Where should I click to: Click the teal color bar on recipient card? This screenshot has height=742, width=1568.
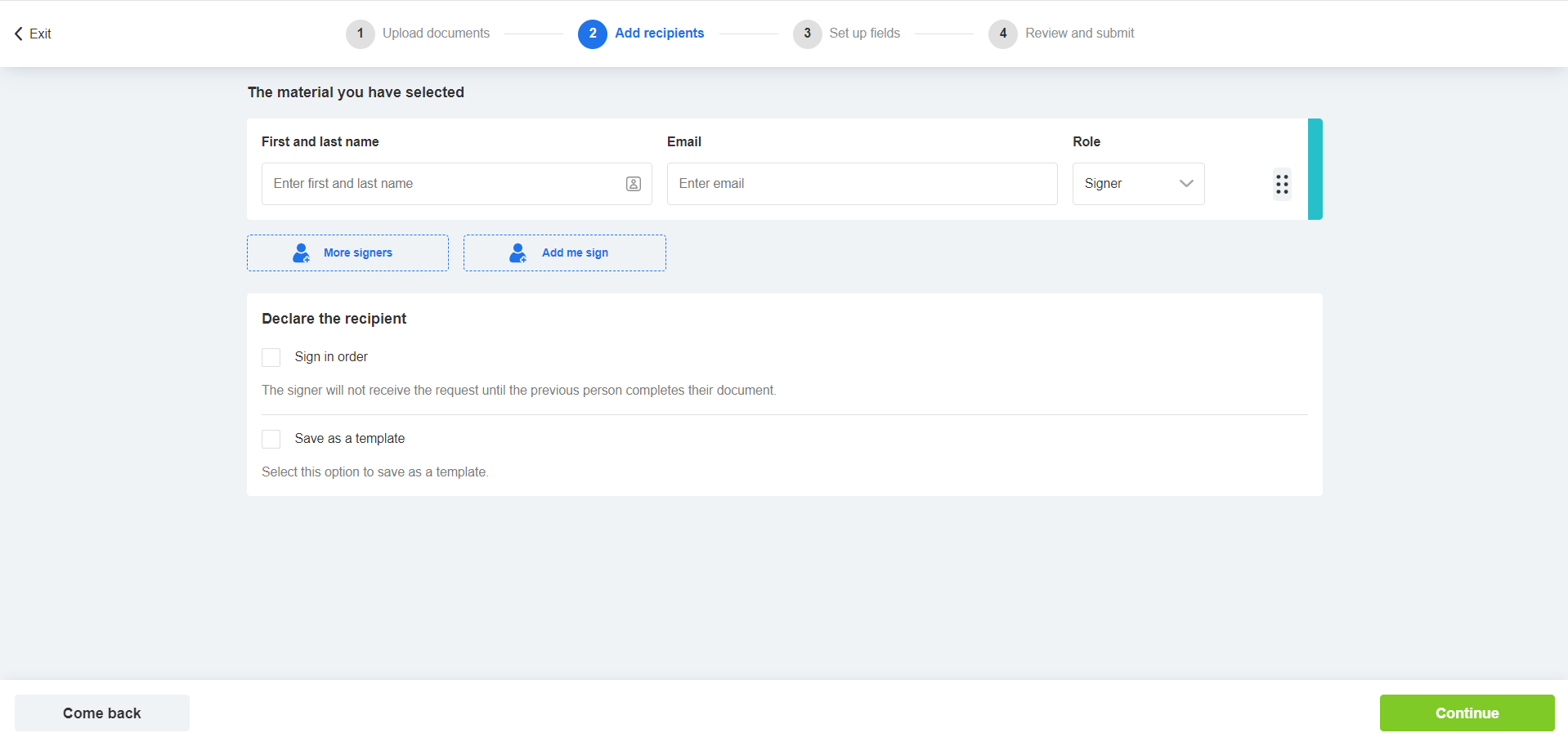tap(1315, 169)
